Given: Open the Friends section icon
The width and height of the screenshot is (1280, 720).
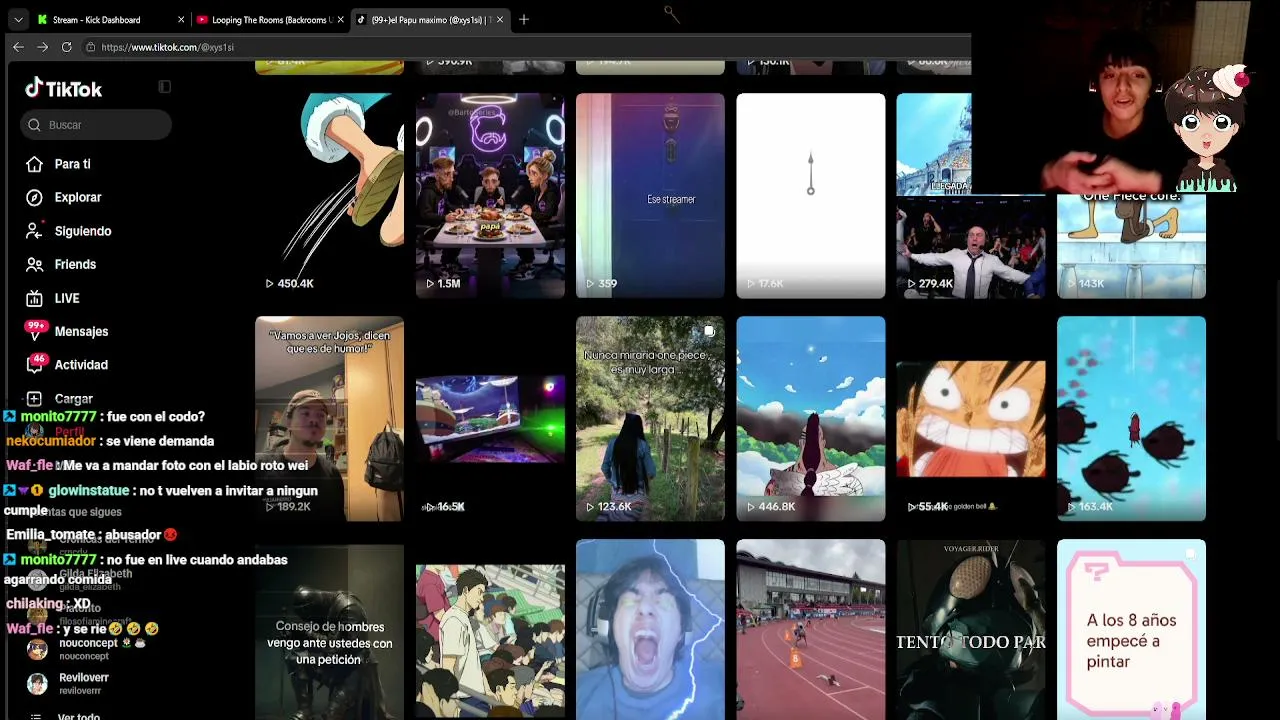Looking at the screenshot, I should 35,265.
